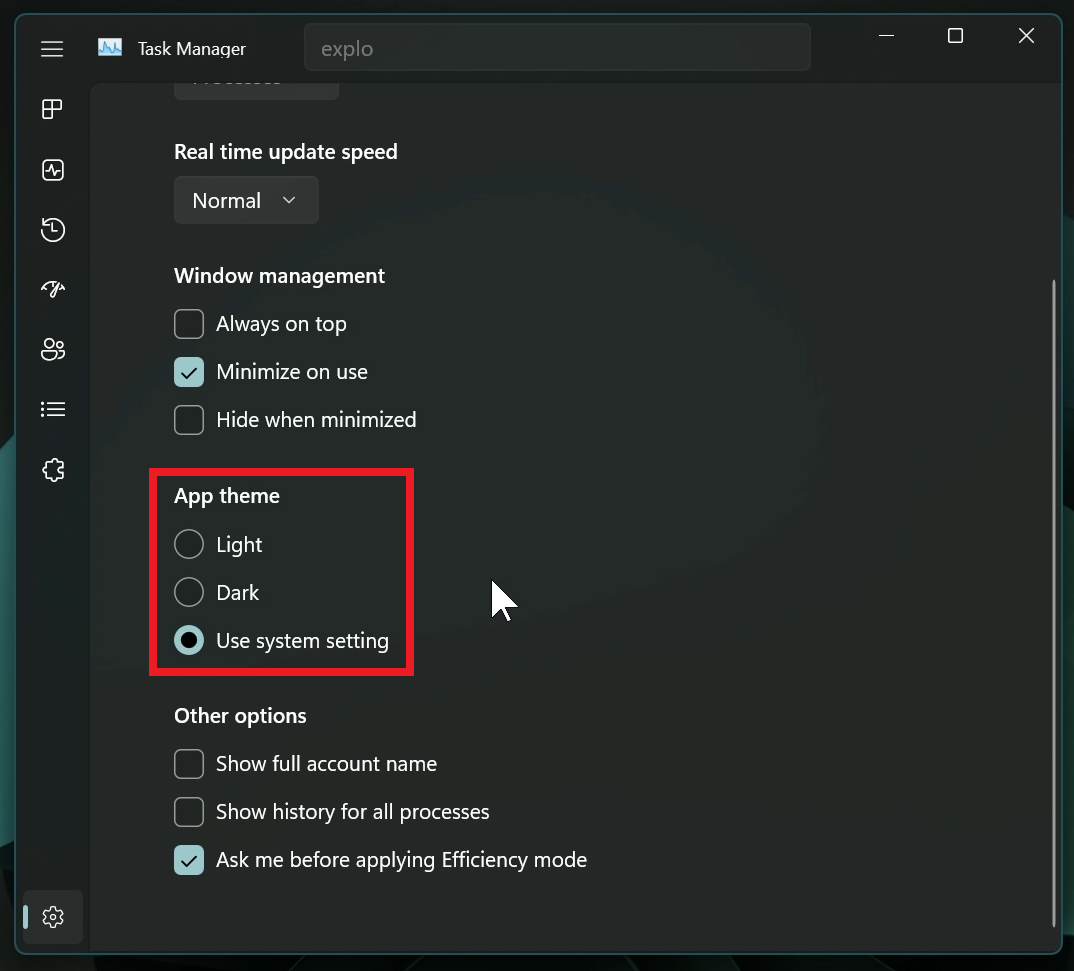This screenshot has height=971, width=1074.
Task: Open Task Manager Settings
Action: point(52,917)
